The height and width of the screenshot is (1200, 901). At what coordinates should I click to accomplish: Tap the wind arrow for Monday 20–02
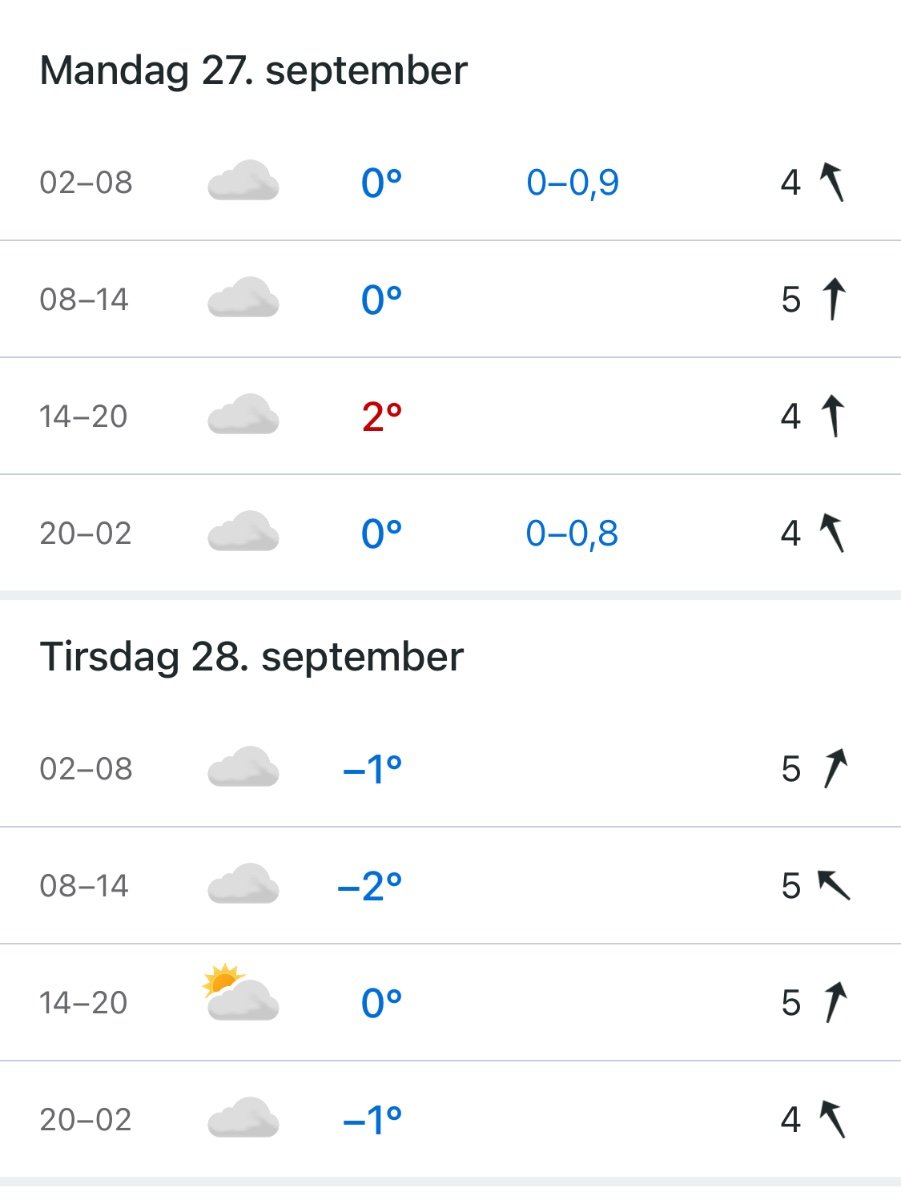(x=832, y=533)
